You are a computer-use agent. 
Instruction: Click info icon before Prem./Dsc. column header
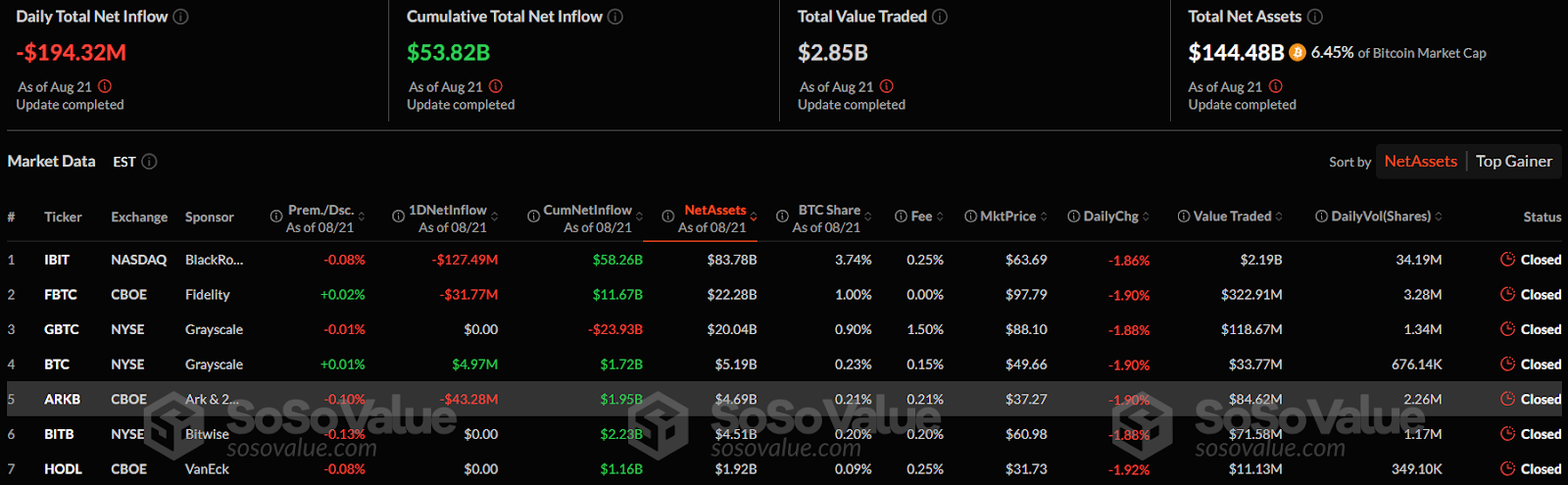(276, 217)
